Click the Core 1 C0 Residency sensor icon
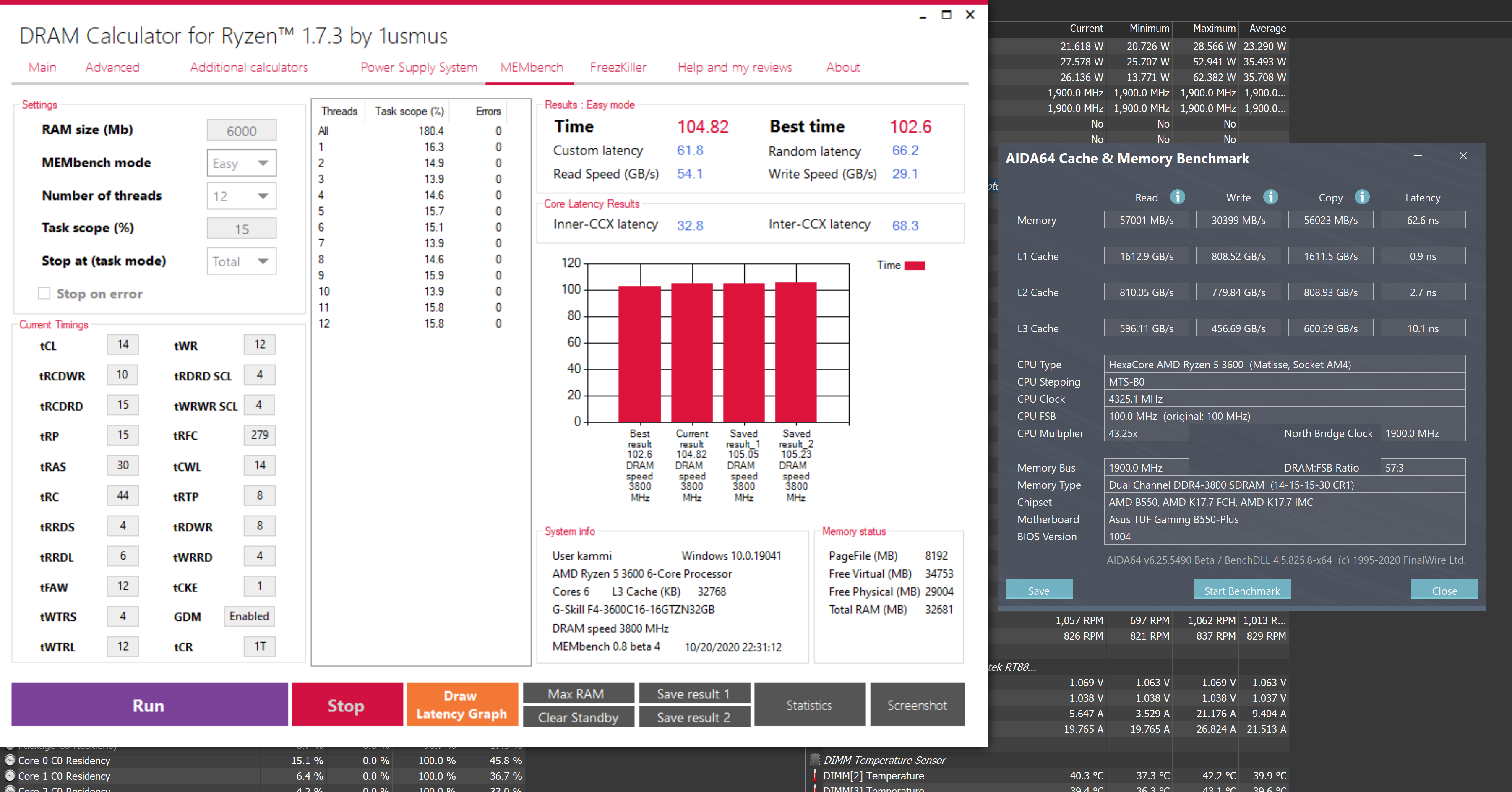 click(9, 776)
